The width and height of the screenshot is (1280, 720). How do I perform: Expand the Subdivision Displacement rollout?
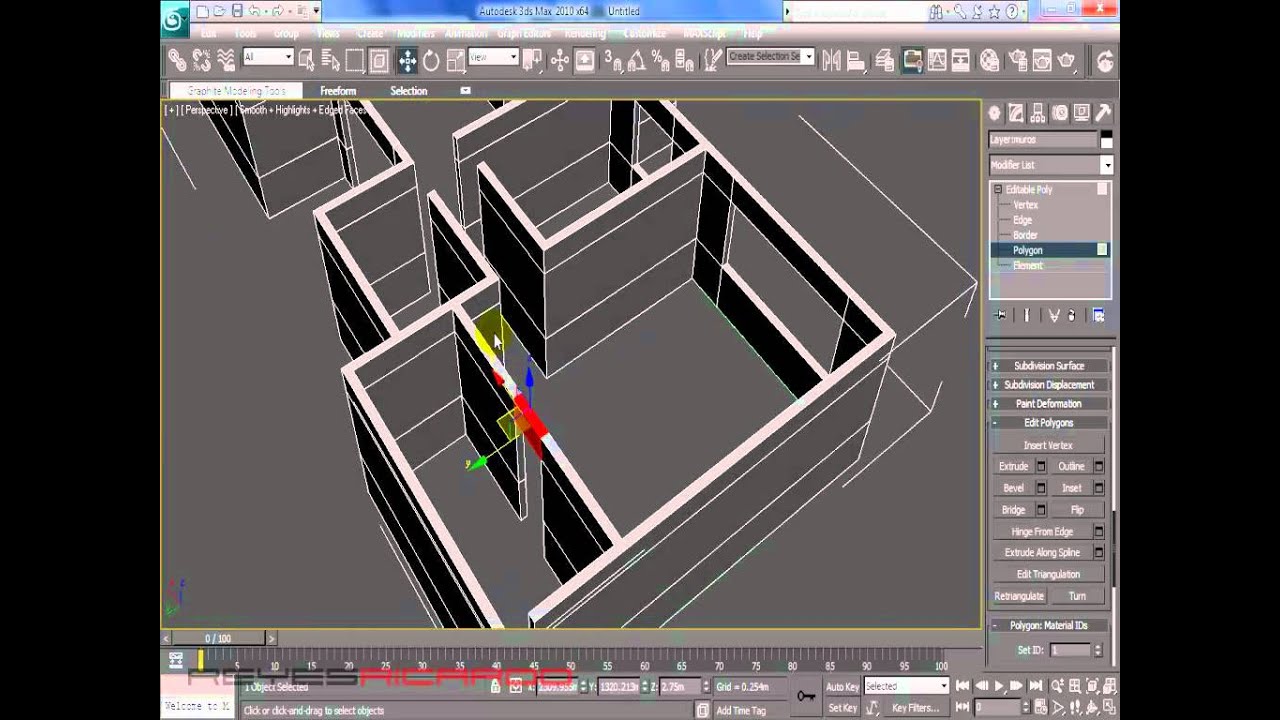1049,385
